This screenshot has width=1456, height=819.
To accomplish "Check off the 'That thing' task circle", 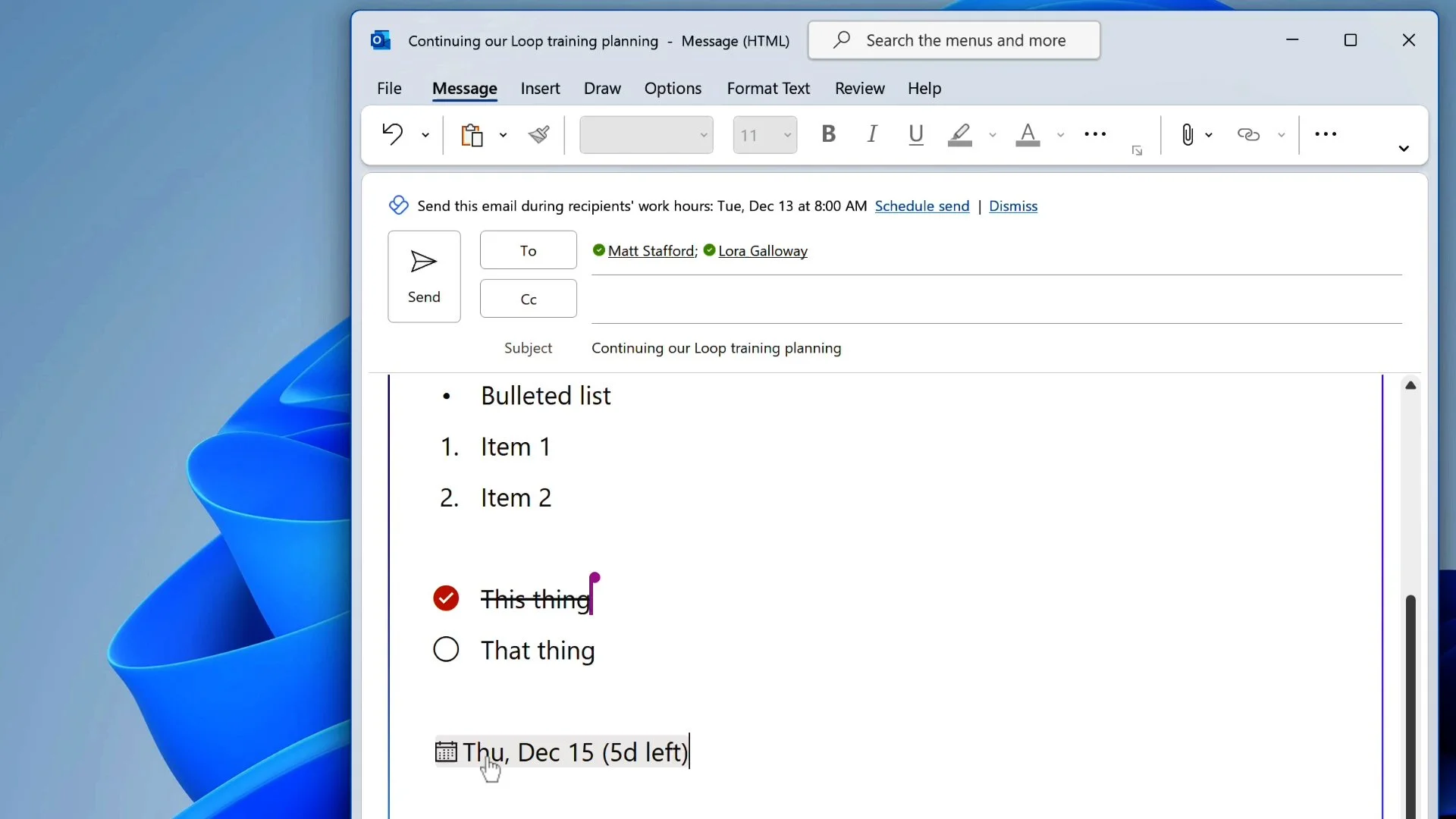I will click(446, 650).
